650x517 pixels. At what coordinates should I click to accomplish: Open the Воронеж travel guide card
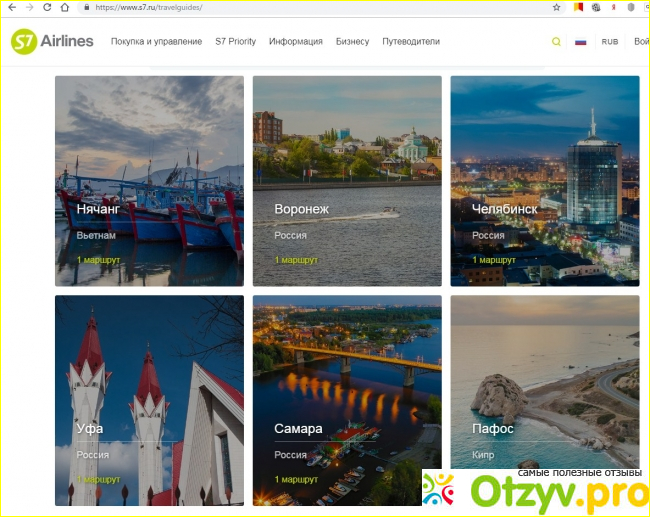pos(347,180)
